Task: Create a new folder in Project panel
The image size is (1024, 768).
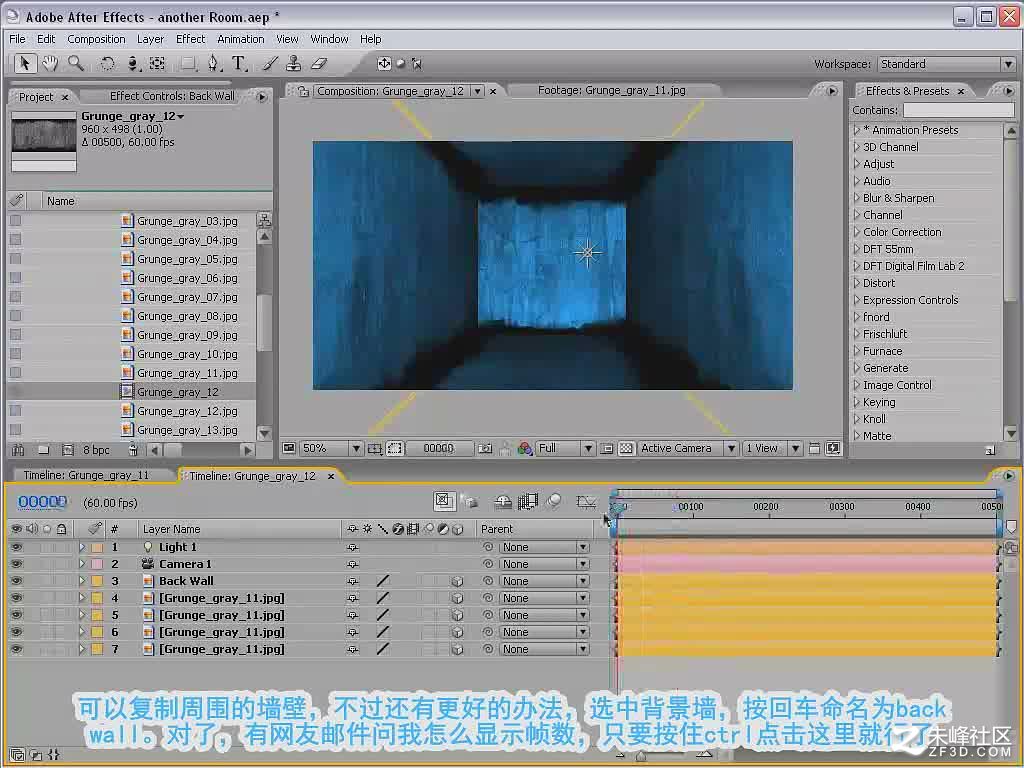Action: pos(44,450)
